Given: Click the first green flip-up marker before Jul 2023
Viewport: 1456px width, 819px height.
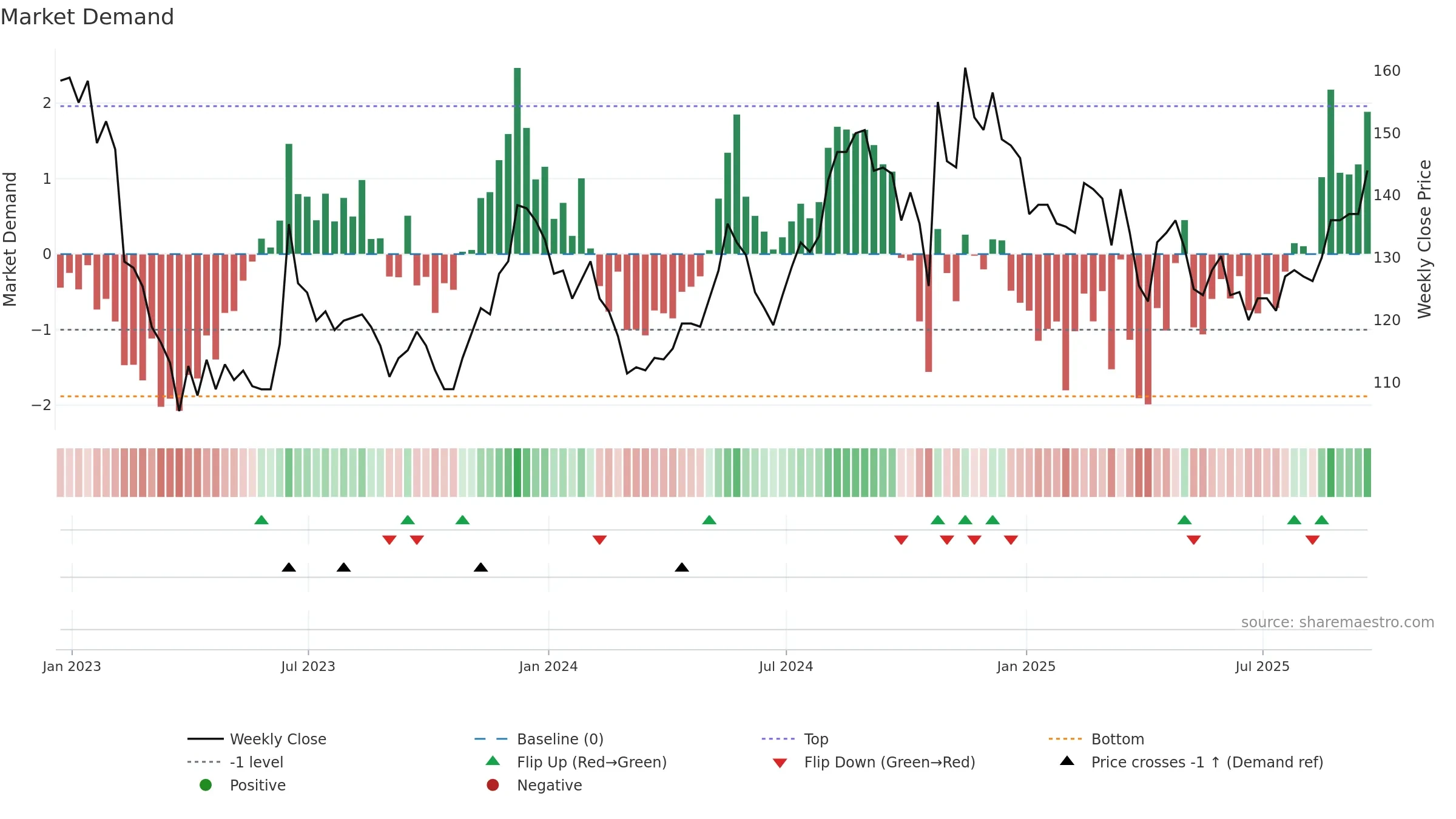Looking at the screenshot, I should tap(261, 520).
